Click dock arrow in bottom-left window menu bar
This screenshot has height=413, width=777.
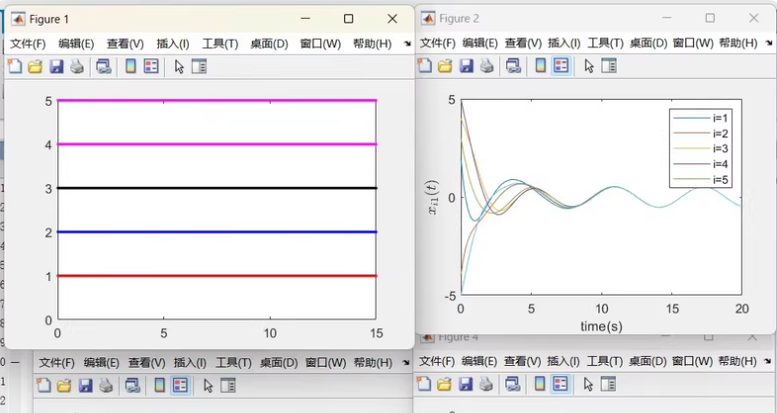407,363
